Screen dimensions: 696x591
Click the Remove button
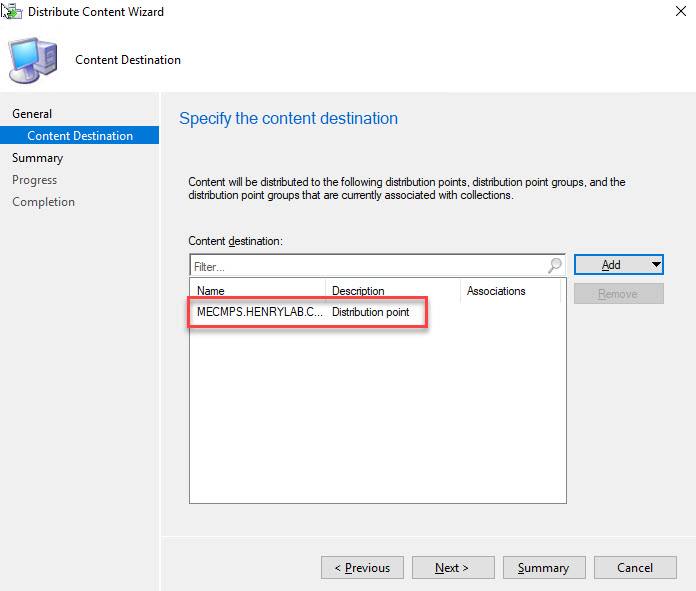click(618, 294)
